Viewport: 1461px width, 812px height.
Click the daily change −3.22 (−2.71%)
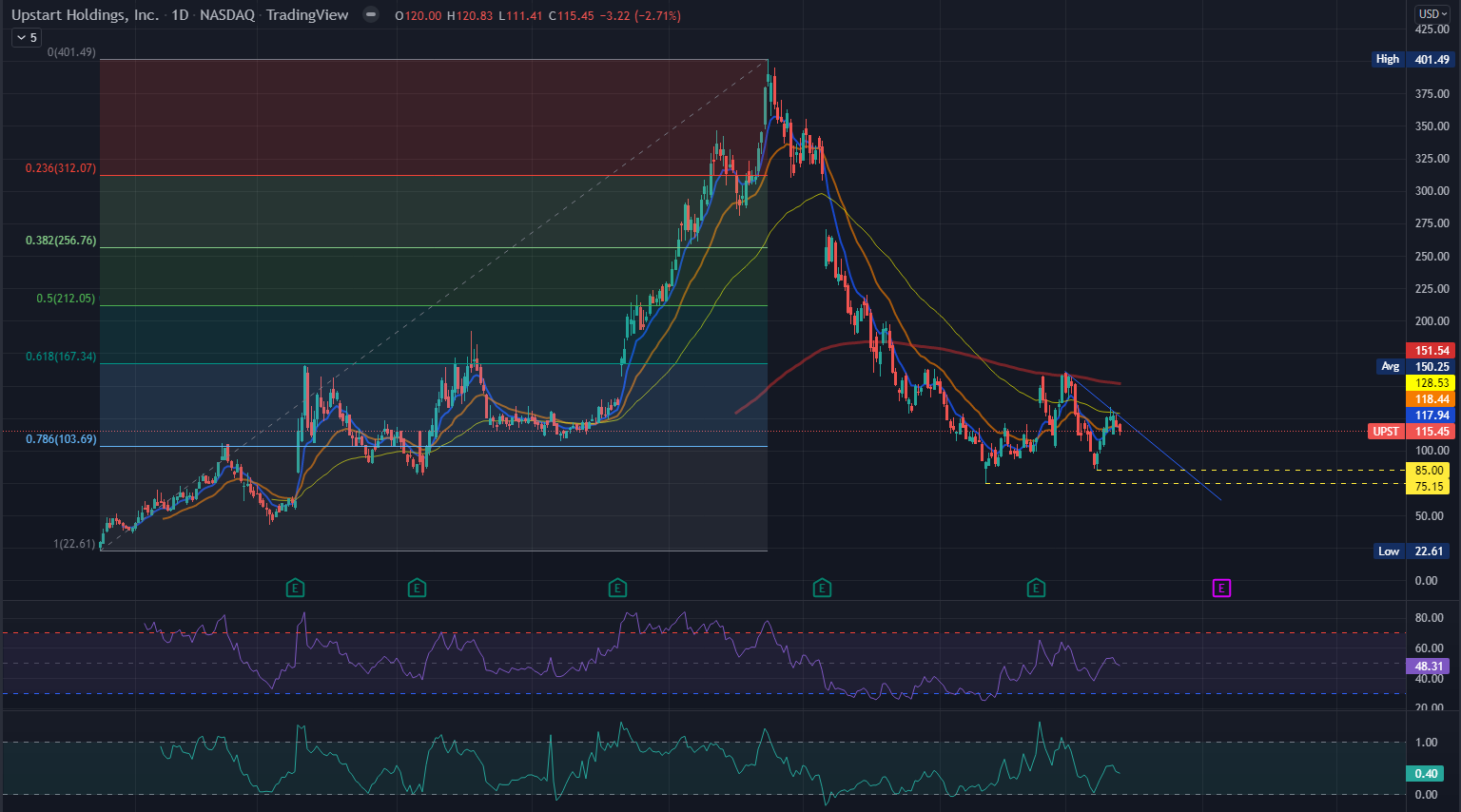click(640, 16)
